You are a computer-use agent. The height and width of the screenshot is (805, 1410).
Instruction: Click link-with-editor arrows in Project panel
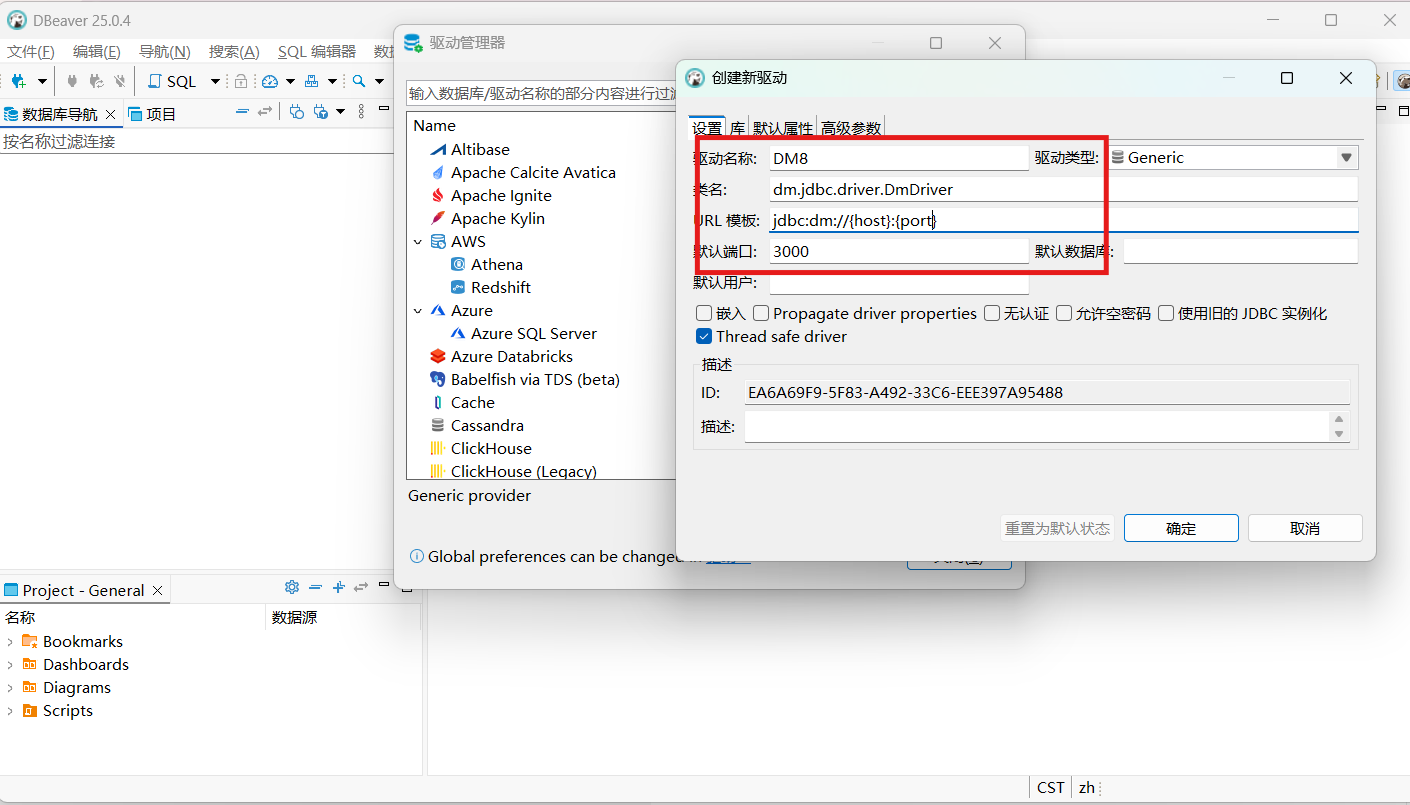pyautogui.click(x=361, y=587)
